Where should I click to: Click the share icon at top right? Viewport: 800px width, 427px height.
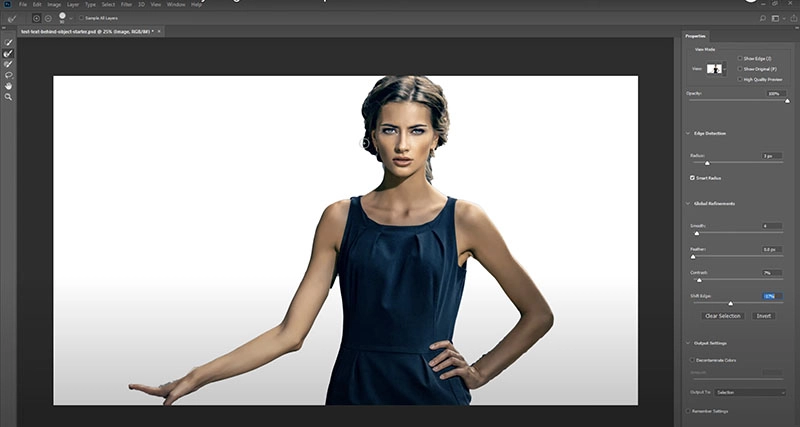pos(794,18)
